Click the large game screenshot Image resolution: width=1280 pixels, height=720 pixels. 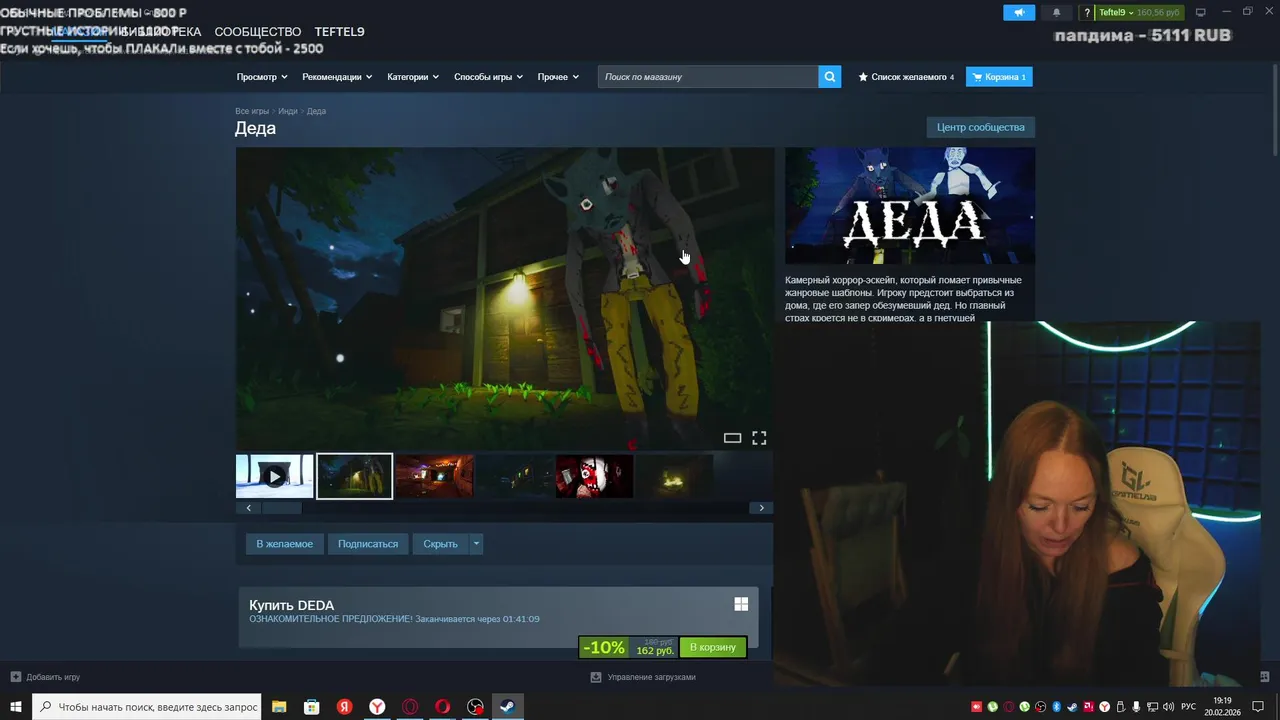[x=504, y=299]
